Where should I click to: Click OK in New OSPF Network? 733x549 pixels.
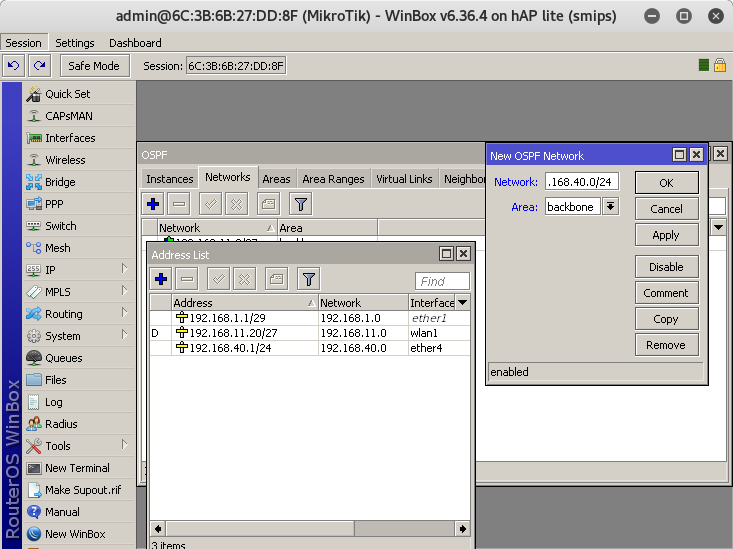(667, 183)
